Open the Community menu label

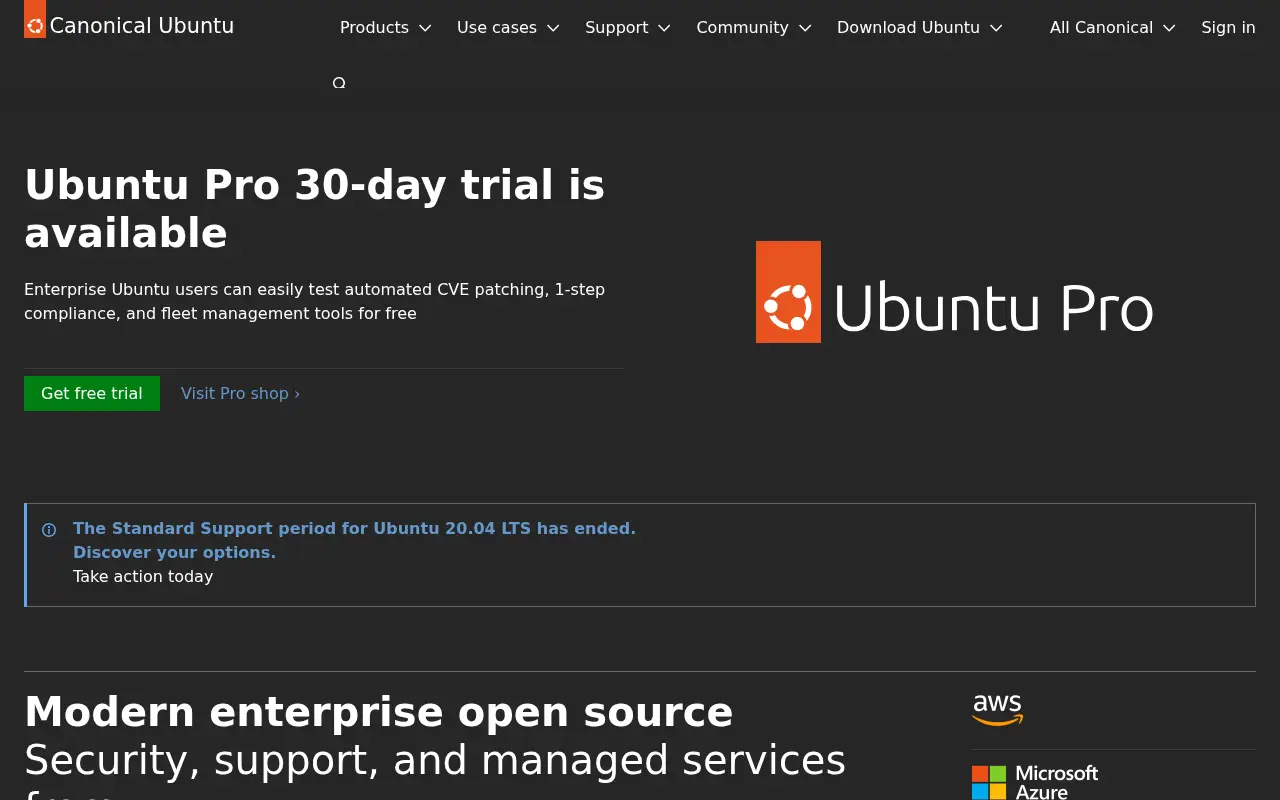coord(742,28)
